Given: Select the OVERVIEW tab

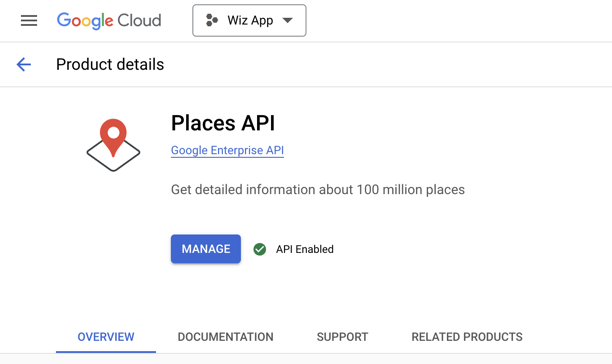Looking at the screenshot, I should point(106,337).
